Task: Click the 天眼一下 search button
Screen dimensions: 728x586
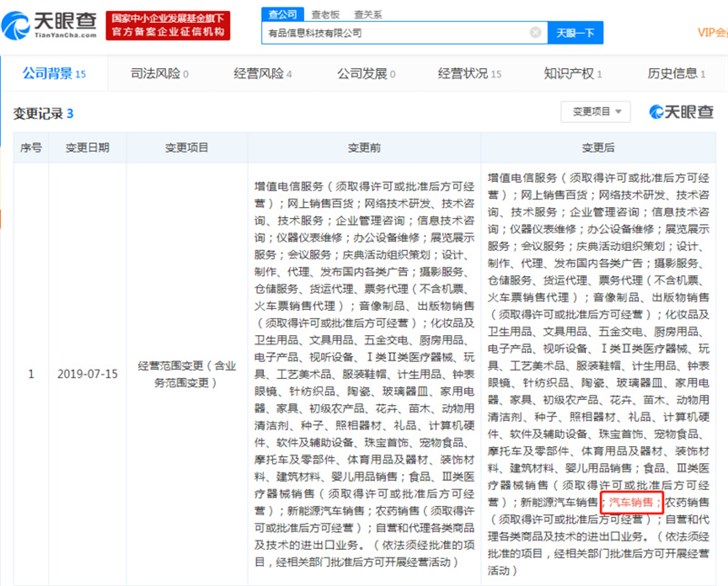Action: coord(575,33)
